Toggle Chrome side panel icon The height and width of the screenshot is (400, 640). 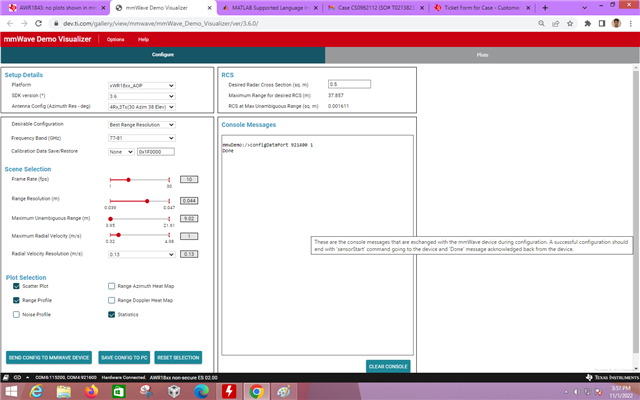coord(602,23)
